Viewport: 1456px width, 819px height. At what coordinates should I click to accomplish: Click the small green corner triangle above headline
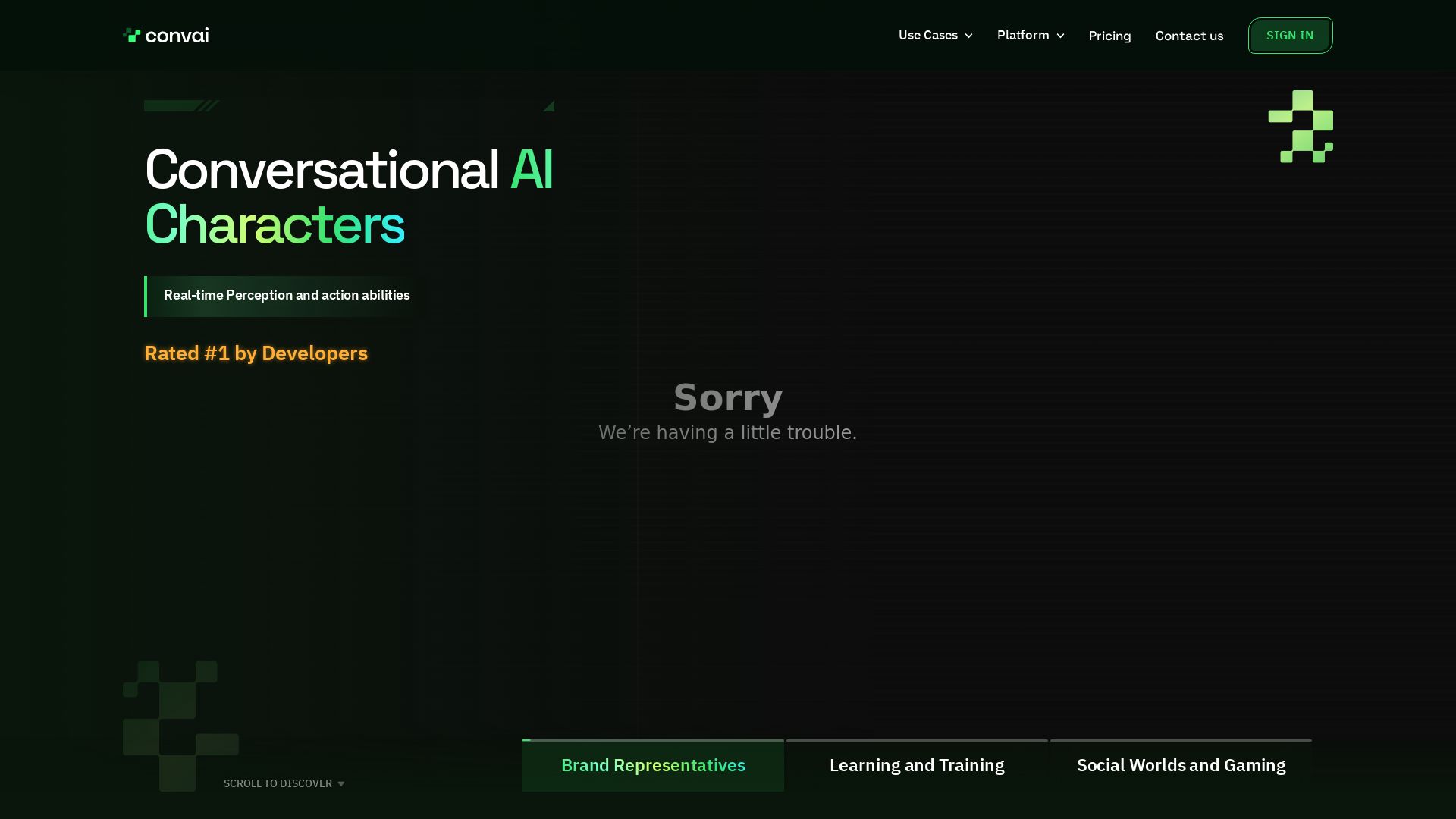549,106
